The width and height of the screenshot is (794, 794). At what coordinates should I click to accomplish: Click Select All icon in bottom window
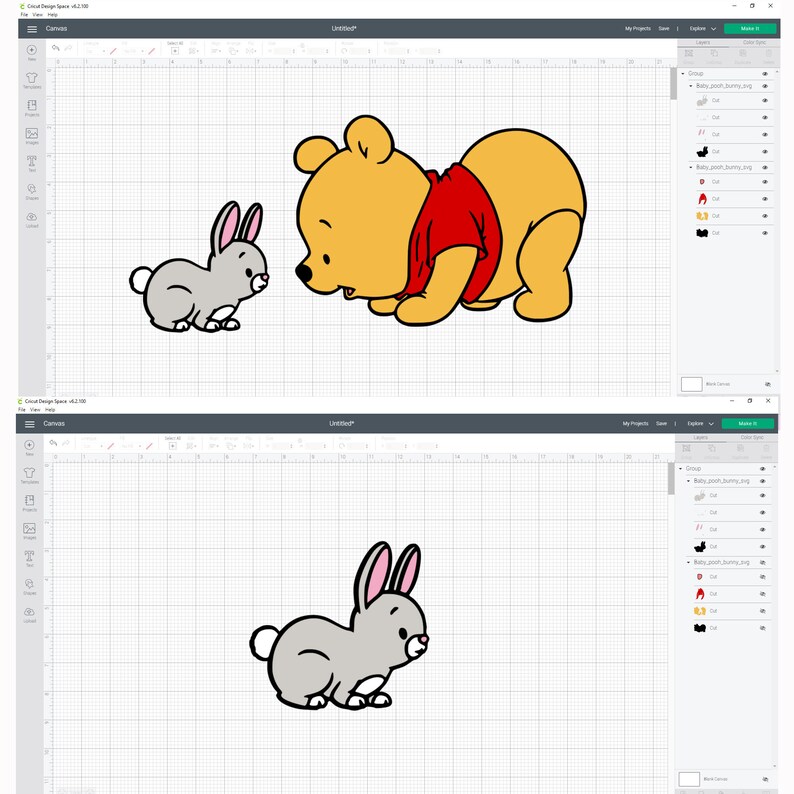(173, 446)
